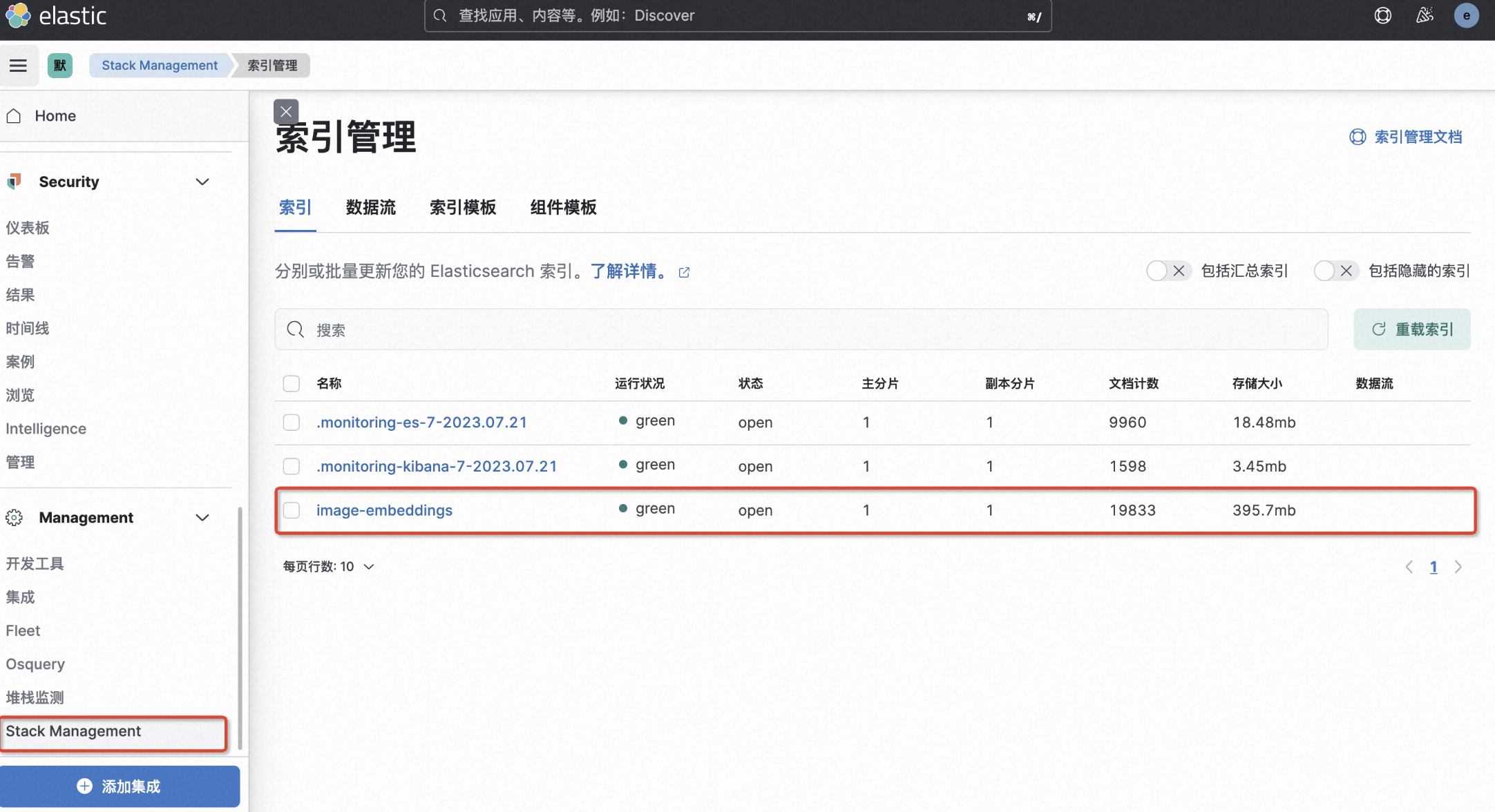Check the .monitoring-es-7-2023.07.21 row checkbox

(292, 422)
